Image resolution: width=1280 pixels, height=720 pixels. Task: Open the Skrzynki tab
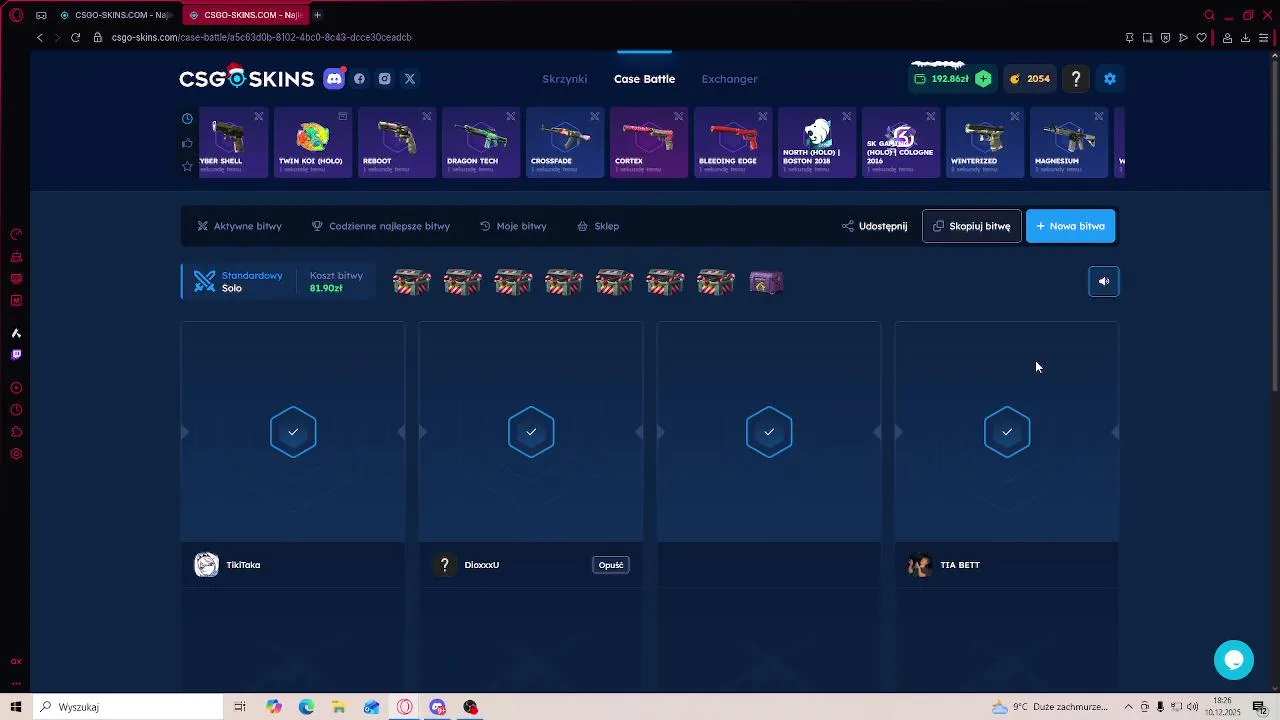click(565, 79)
